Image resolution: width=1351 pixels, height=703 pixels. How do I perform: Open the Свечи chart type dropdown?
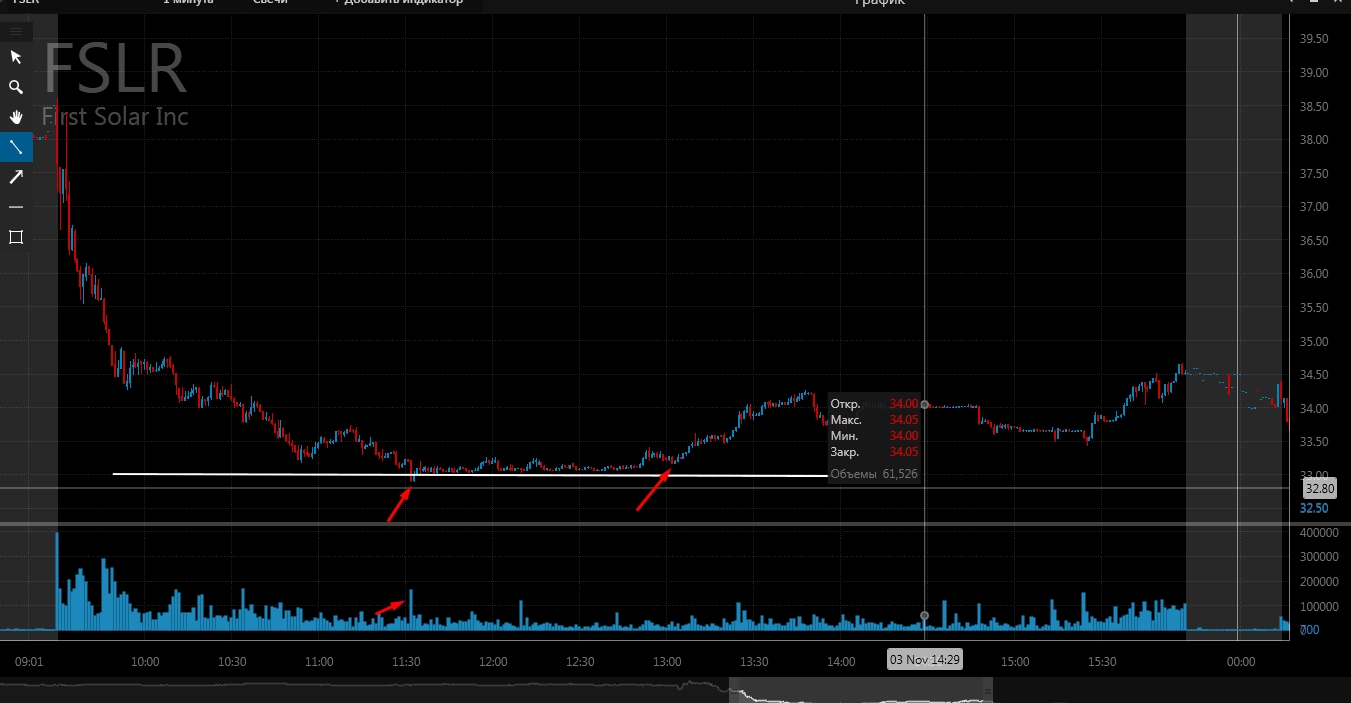pos(269,3)
